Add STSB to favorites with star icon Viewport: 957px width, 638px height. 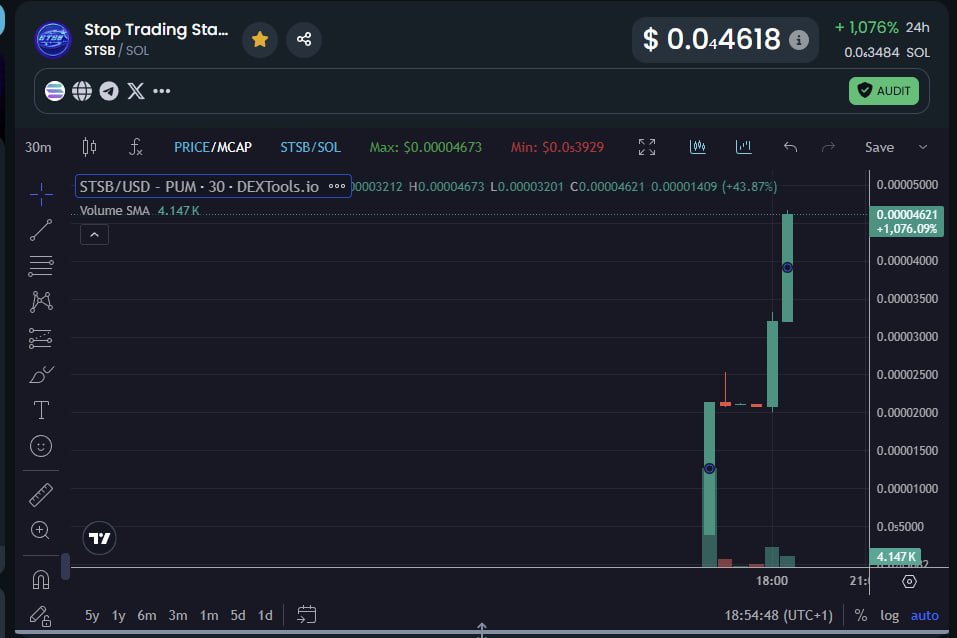point(260,40)
